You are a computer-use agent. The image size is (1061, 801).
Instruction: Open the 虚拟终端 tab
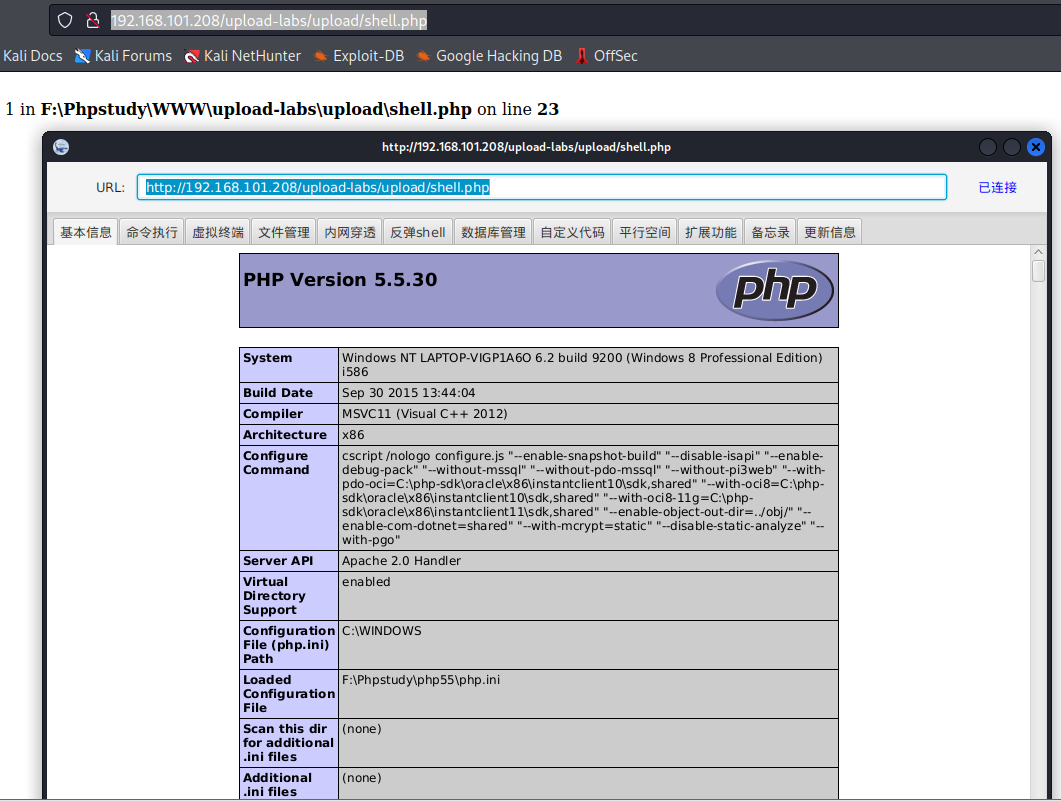pyautogui.click(x=218, y=232)
